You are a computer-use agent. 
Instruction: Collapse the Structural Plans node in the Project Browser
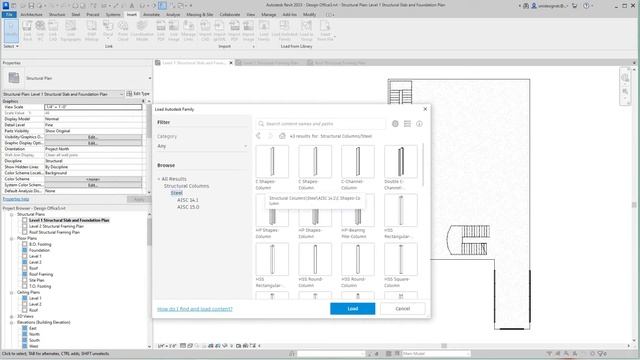click(x=12, y=214)
